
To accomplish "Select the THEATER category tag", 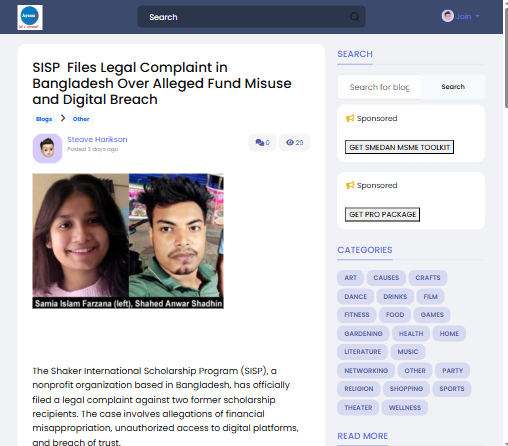I will coord(358,408).
